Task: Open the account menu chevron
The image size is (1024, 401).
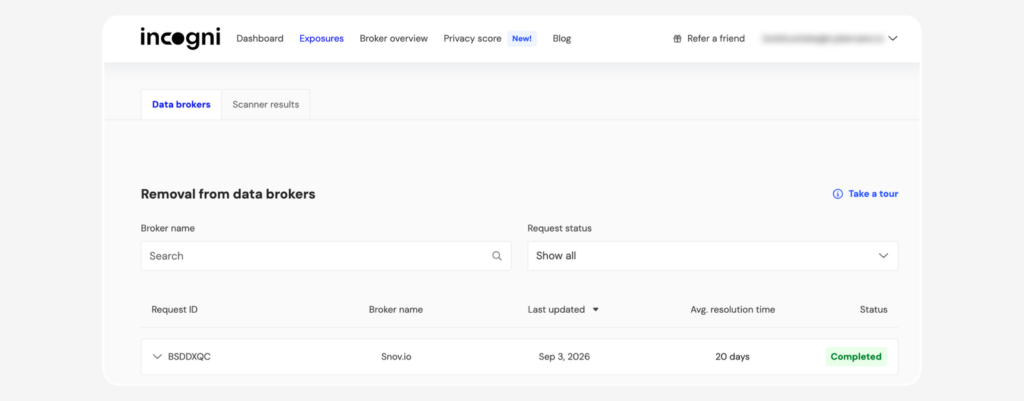Action: click(x=893, y=39)
